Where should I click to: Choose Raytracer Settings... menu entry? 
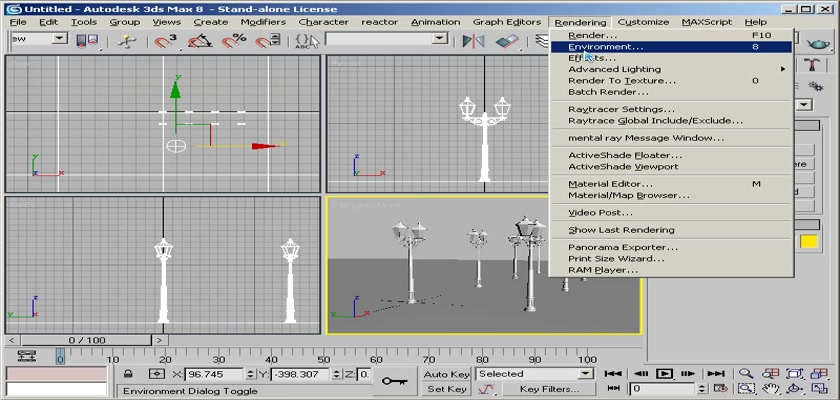pos(671,109)
